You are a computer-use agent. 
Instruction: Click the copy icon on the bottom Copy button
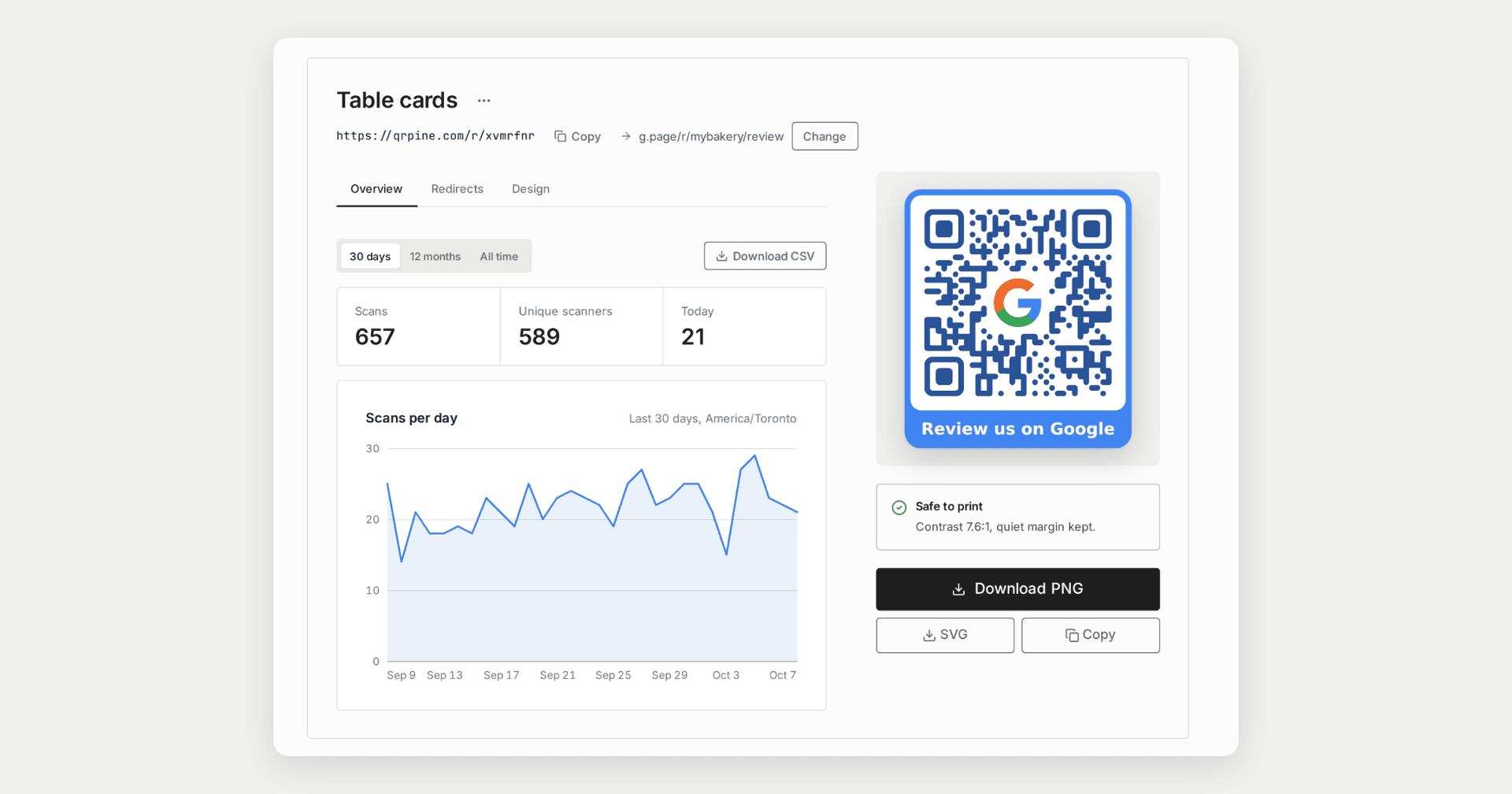[x=1072, y=635]
